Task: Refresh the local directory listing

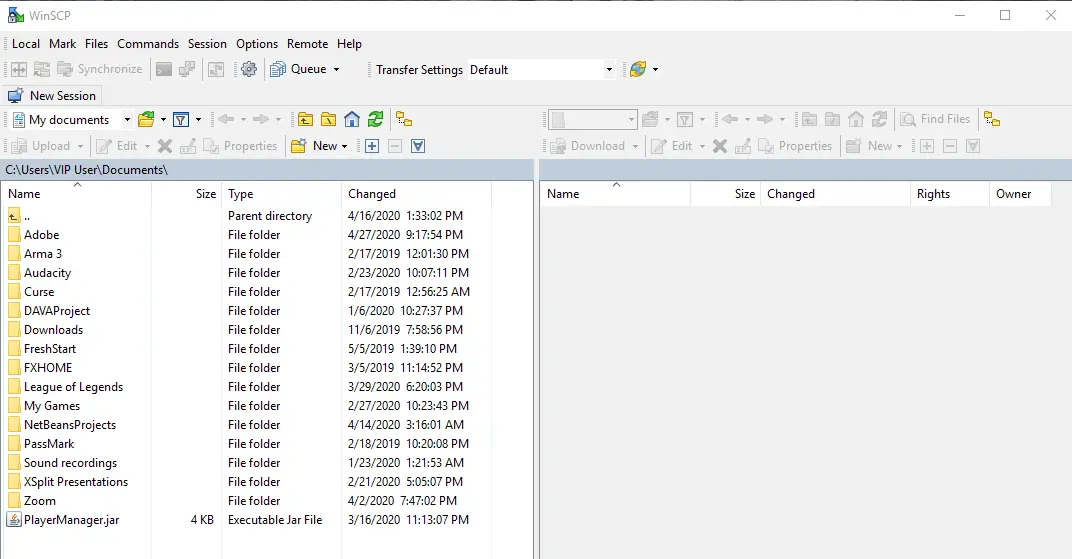Action: coord(375,119)
